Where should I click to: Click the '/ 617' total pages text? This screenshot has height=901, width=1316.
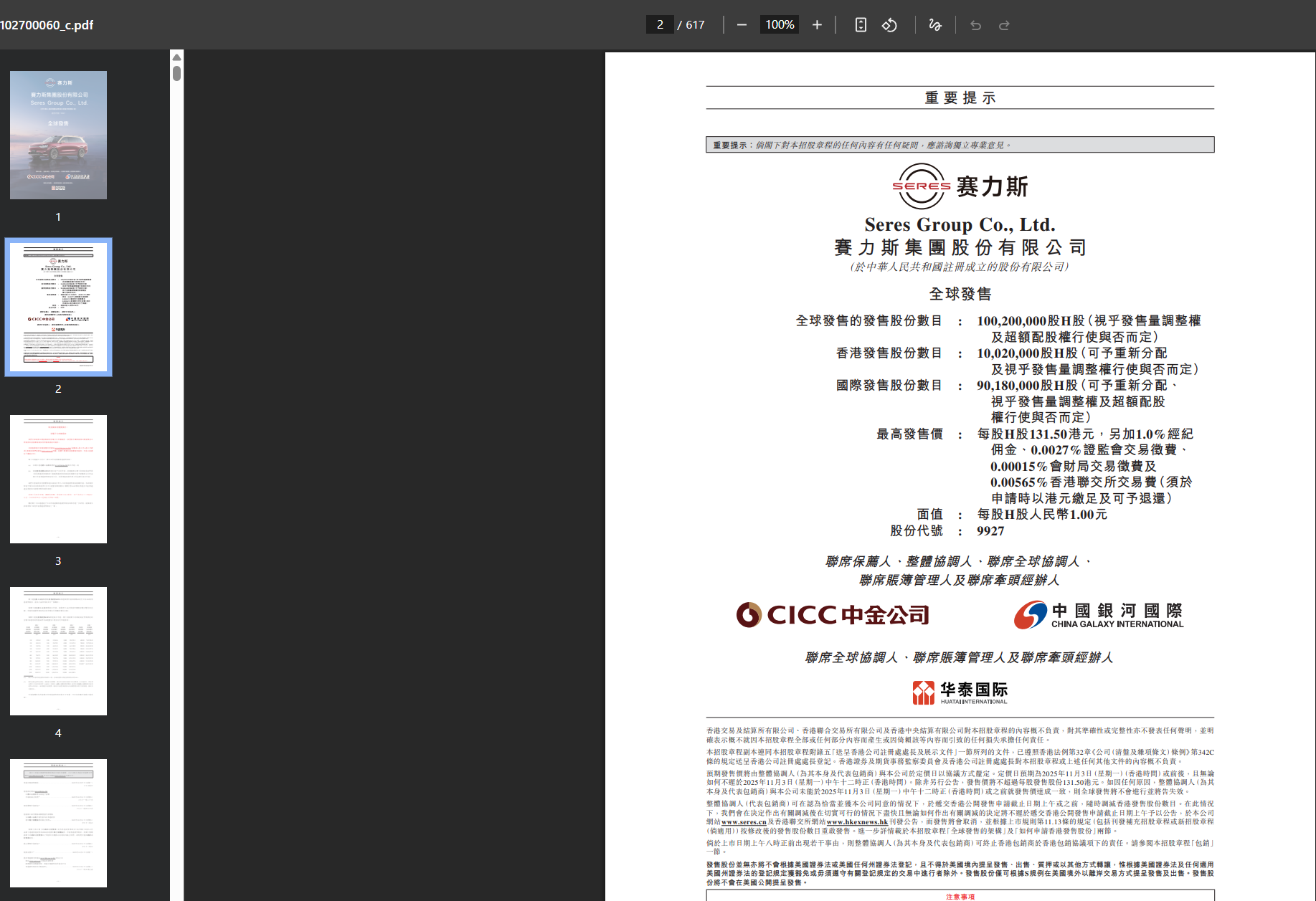click(x=691, y=25)
